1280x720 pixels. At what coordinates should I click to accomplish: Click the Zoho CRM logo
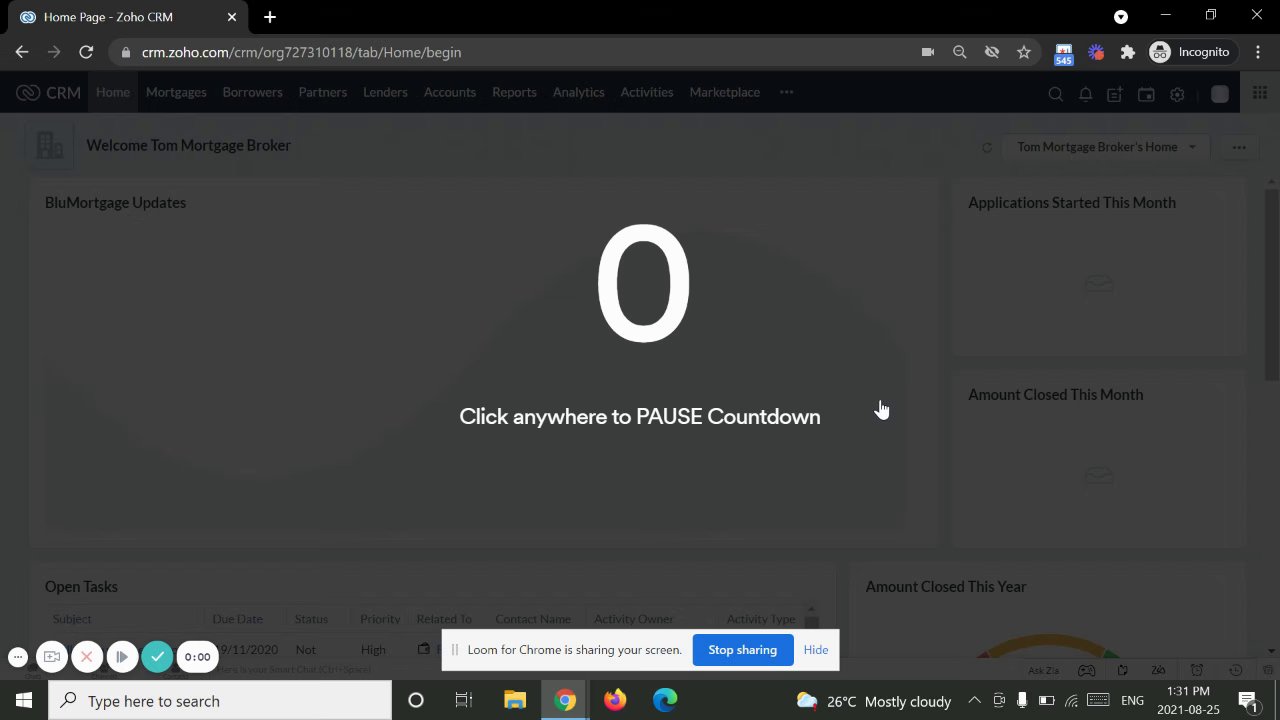coord(48,93)
